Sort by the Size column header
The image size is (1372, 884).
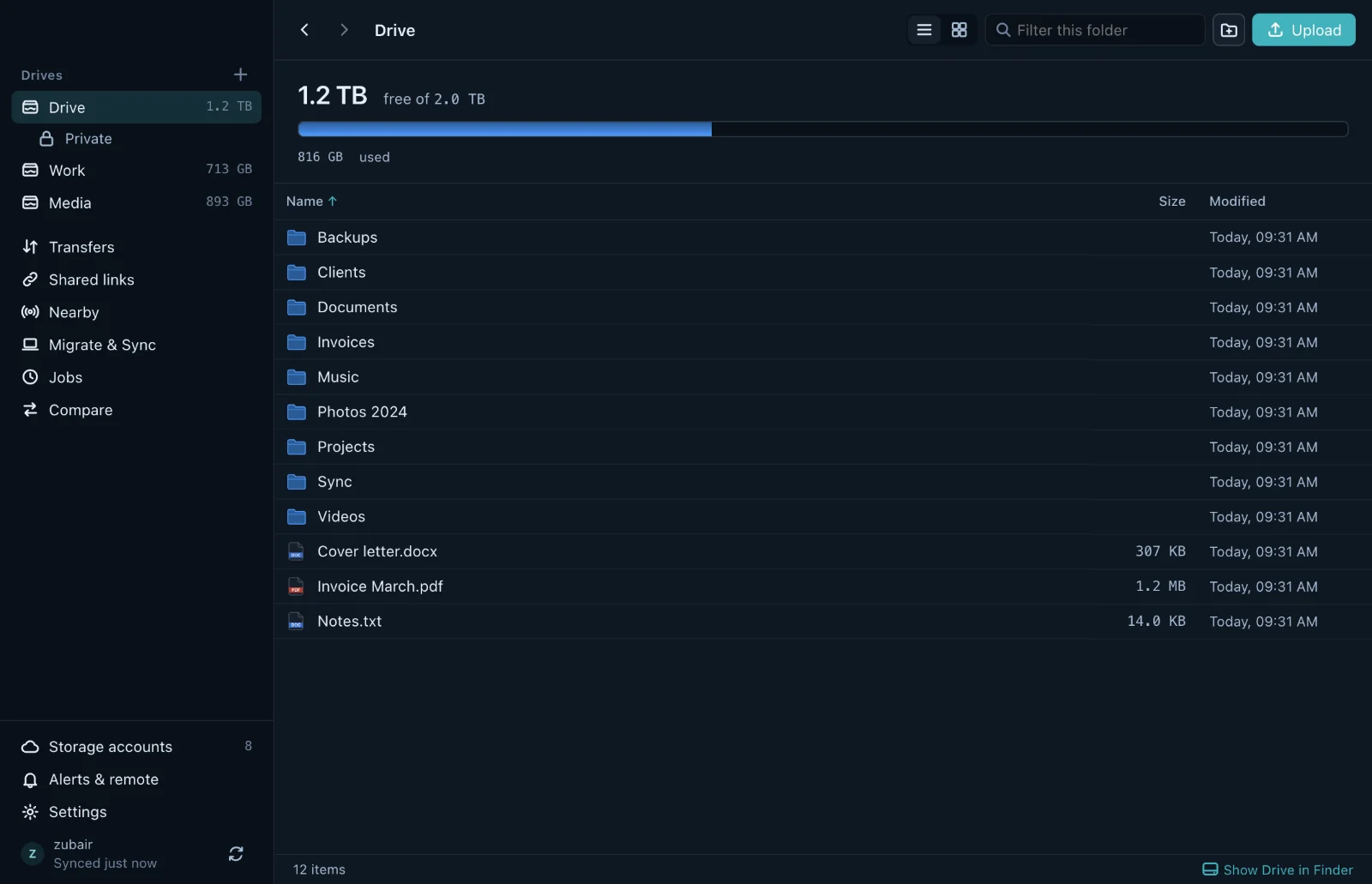[1171, 201]
